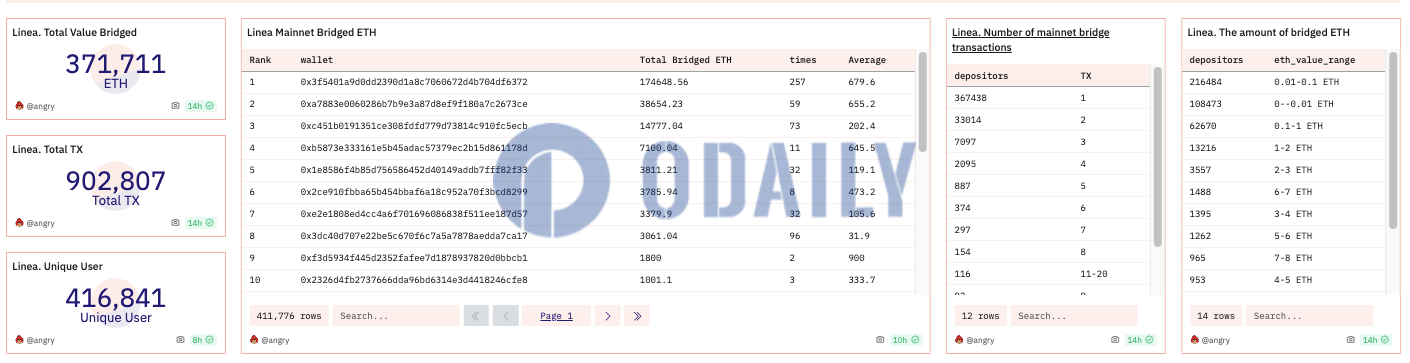Click camera icon in Total Value Bridged card

point(176,105)
